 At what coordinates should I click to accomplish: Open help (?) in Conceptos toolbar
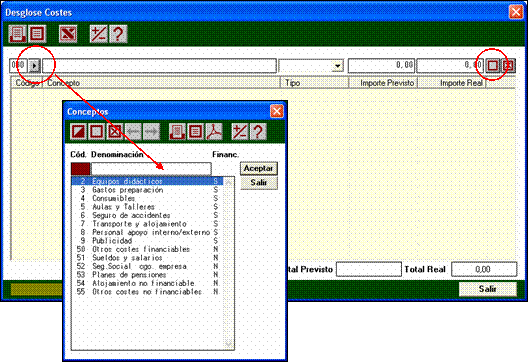click(258, 131)
